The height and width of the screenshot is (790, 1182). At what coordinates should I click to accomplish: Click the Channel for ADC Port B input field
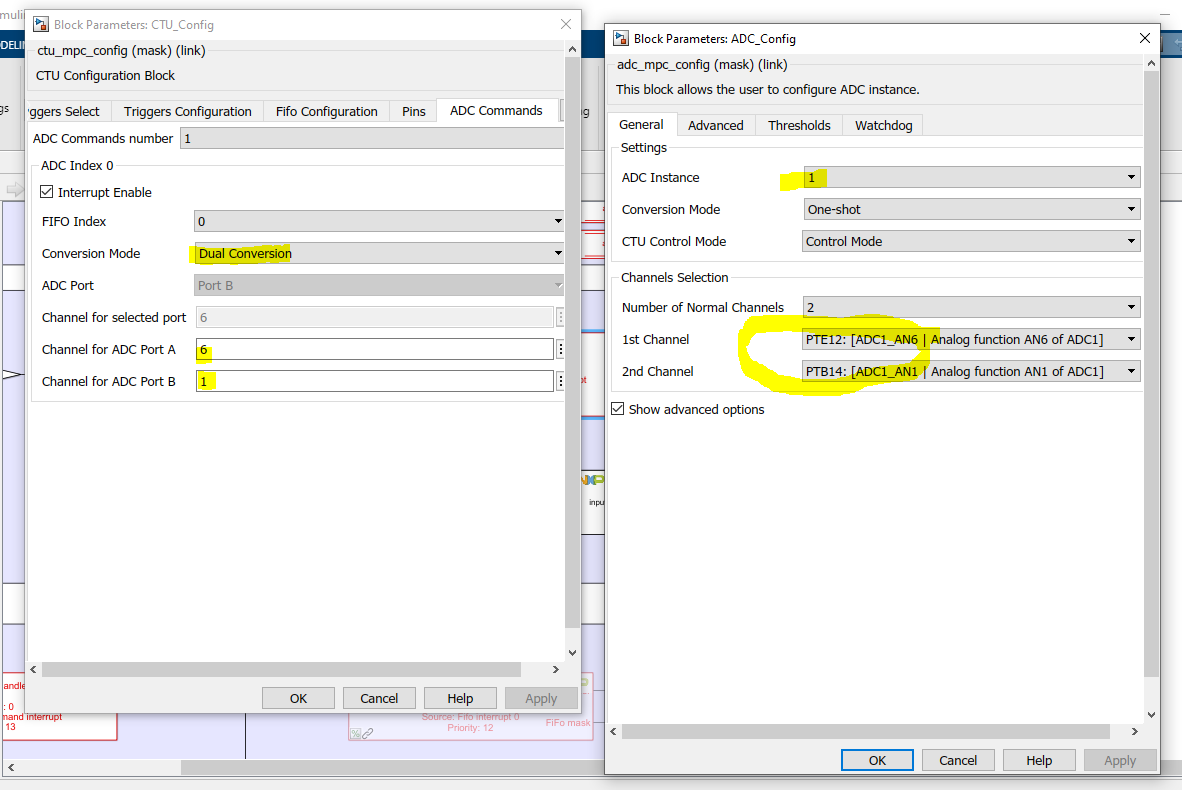pyautogui.click(x=370, y=380)
